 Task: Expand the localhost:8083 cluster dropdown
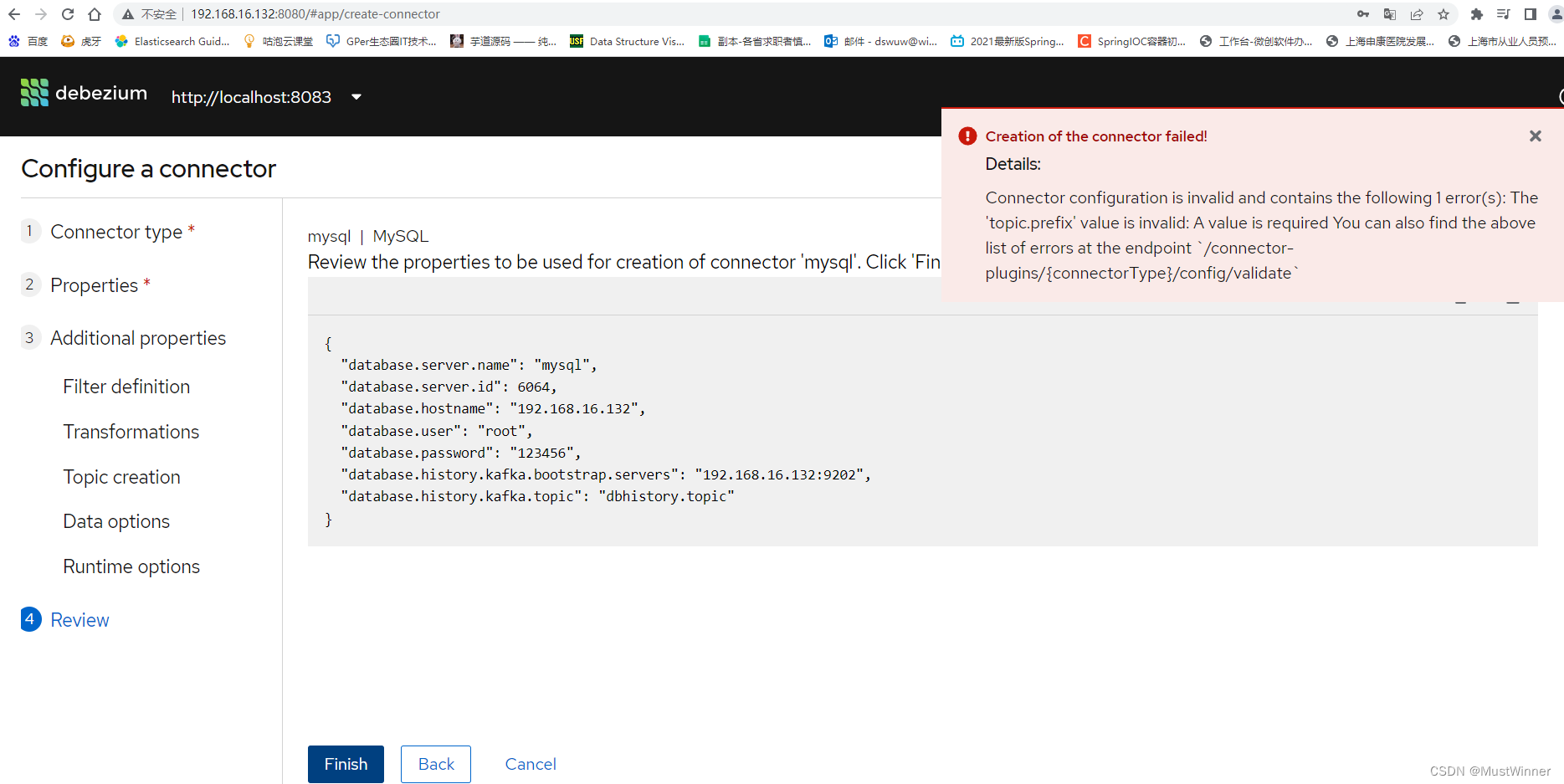[356, 97]
